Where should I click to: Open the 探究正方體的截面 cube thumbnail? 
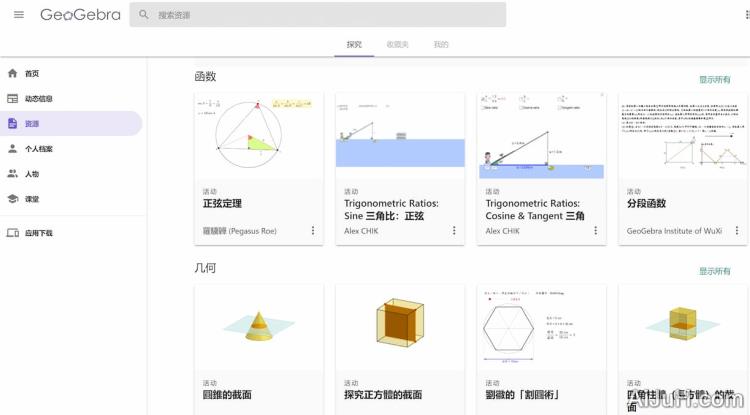(x=400, y=327)
